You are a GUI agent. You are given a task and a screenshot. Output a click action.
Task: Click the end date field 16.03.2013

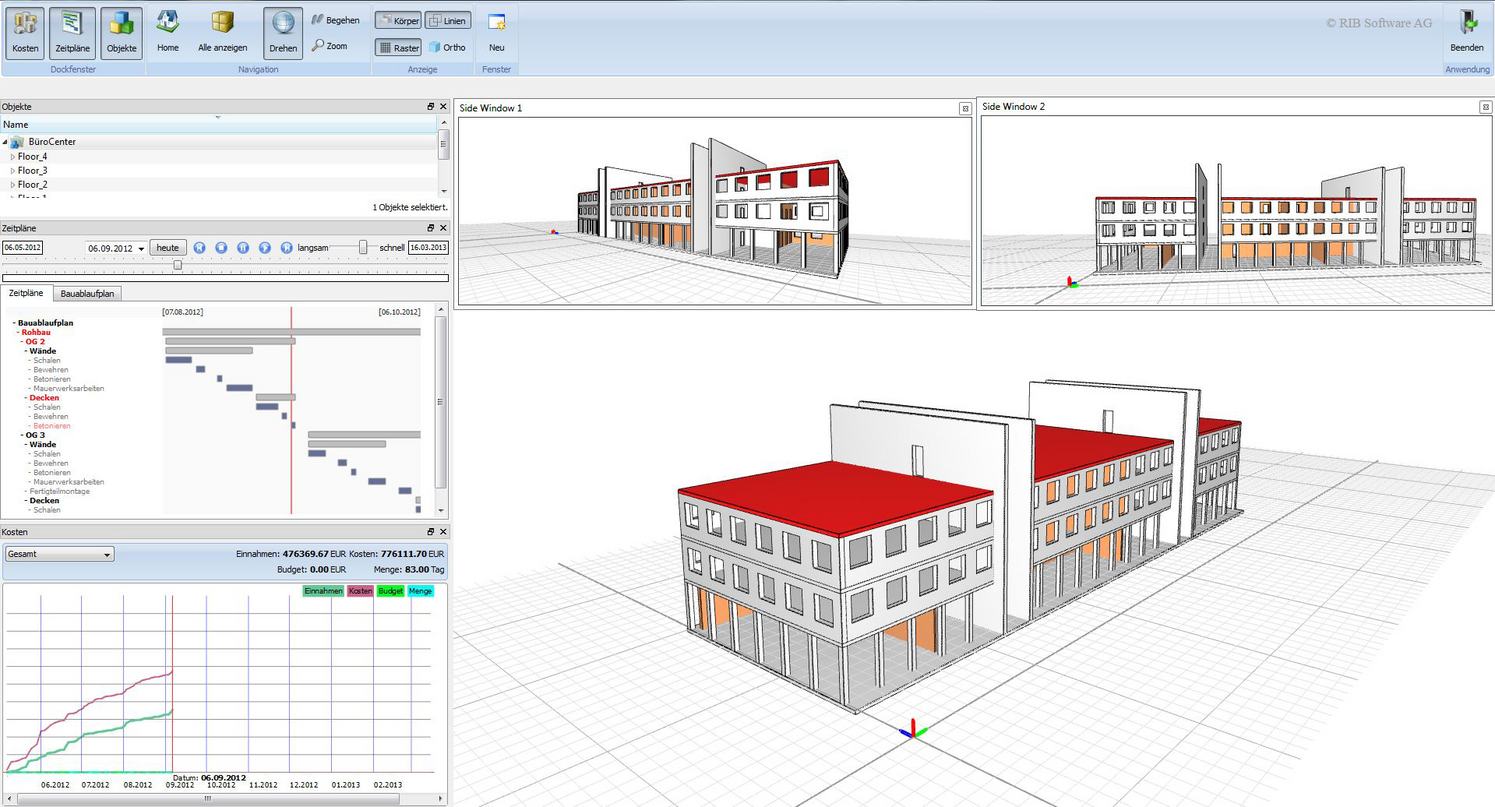click(428, 247)
